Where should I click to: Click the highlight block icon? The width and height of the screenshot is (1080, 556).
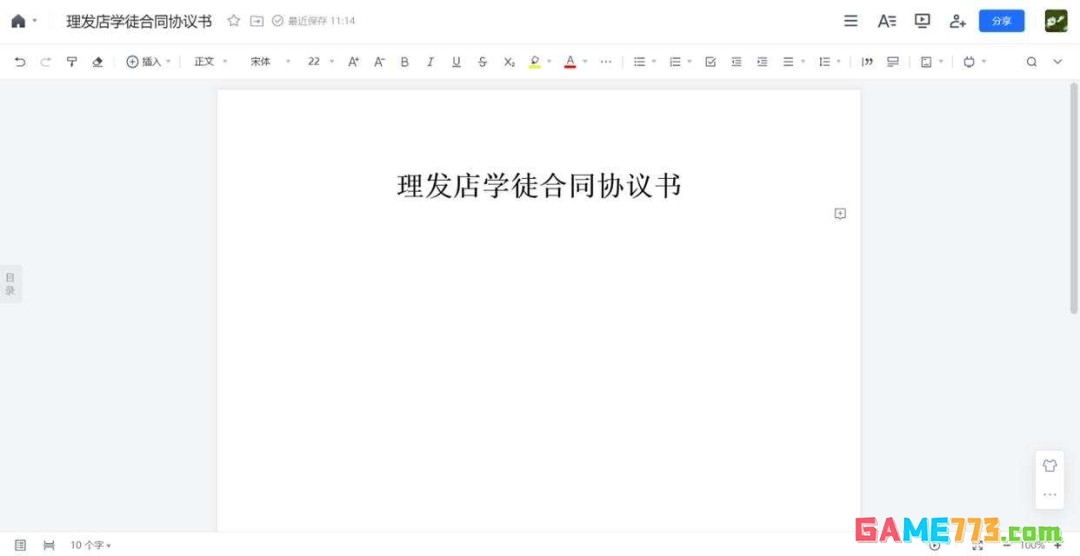pyautogui.click(x=893, y=62)
